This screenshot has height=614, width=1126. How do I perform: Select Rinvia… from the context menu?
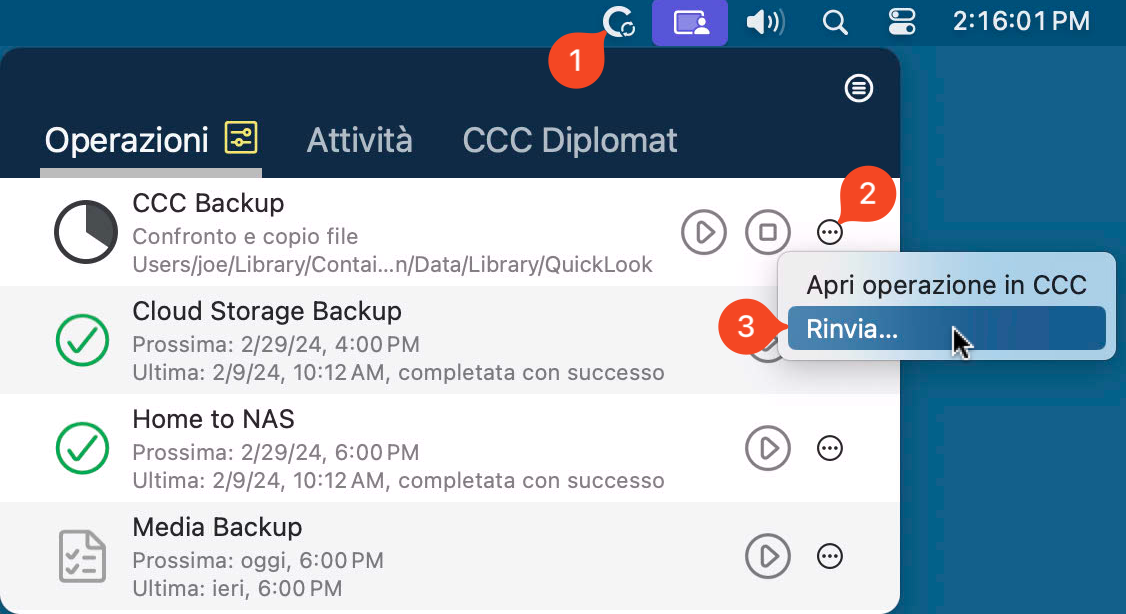tap(946, 328)
